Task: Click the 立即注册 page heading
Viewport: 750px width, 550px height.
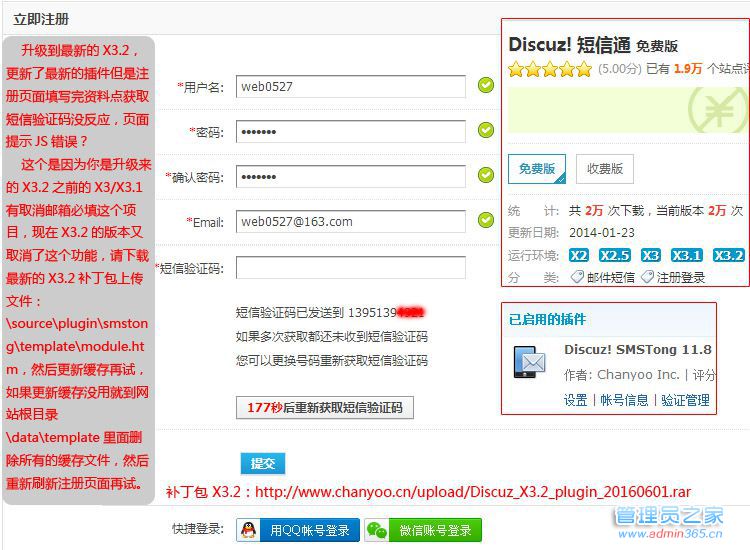Action: pos(41,19)
